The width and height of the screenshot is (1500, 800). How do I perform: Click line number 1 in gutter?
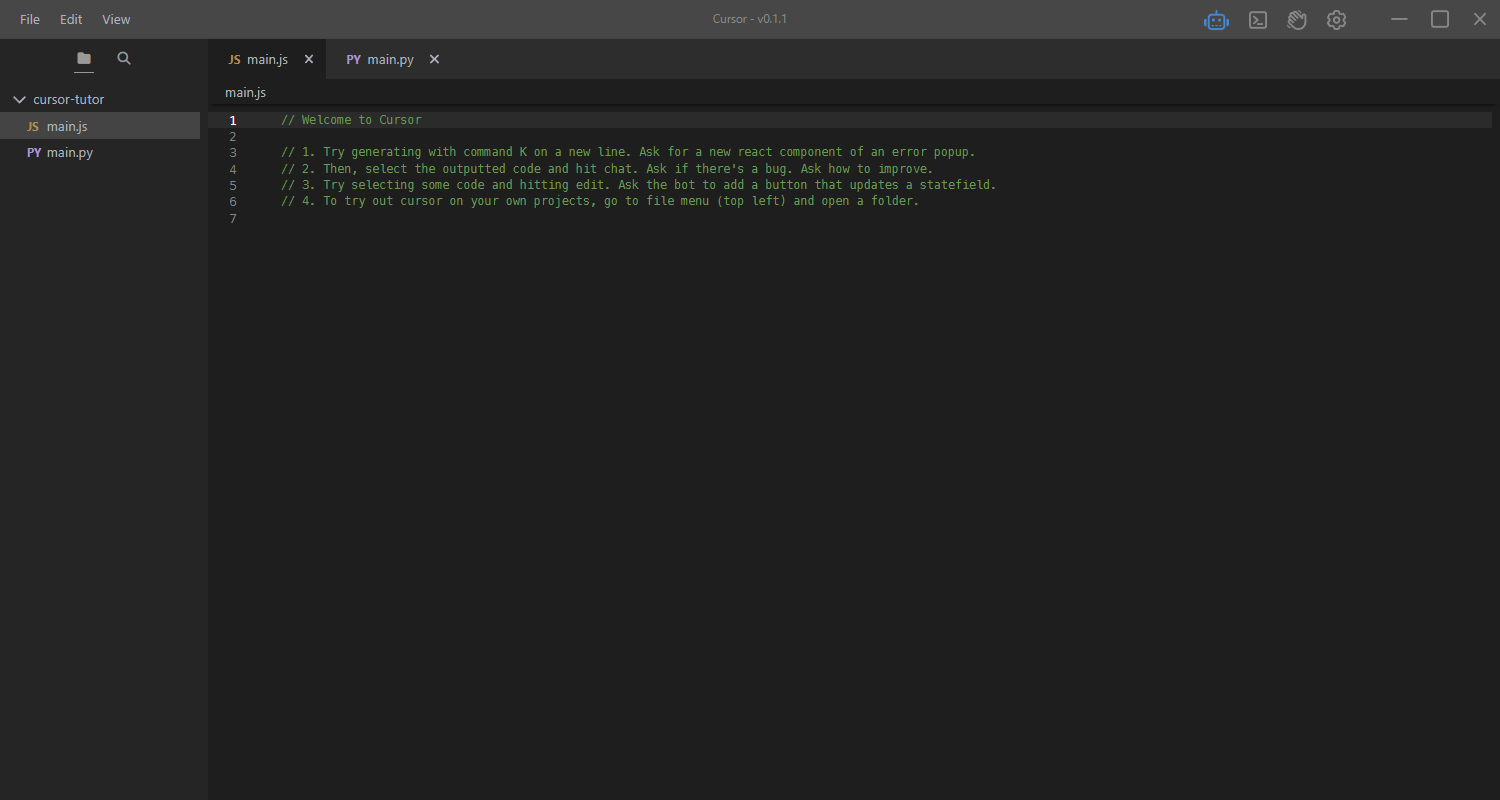233,120
